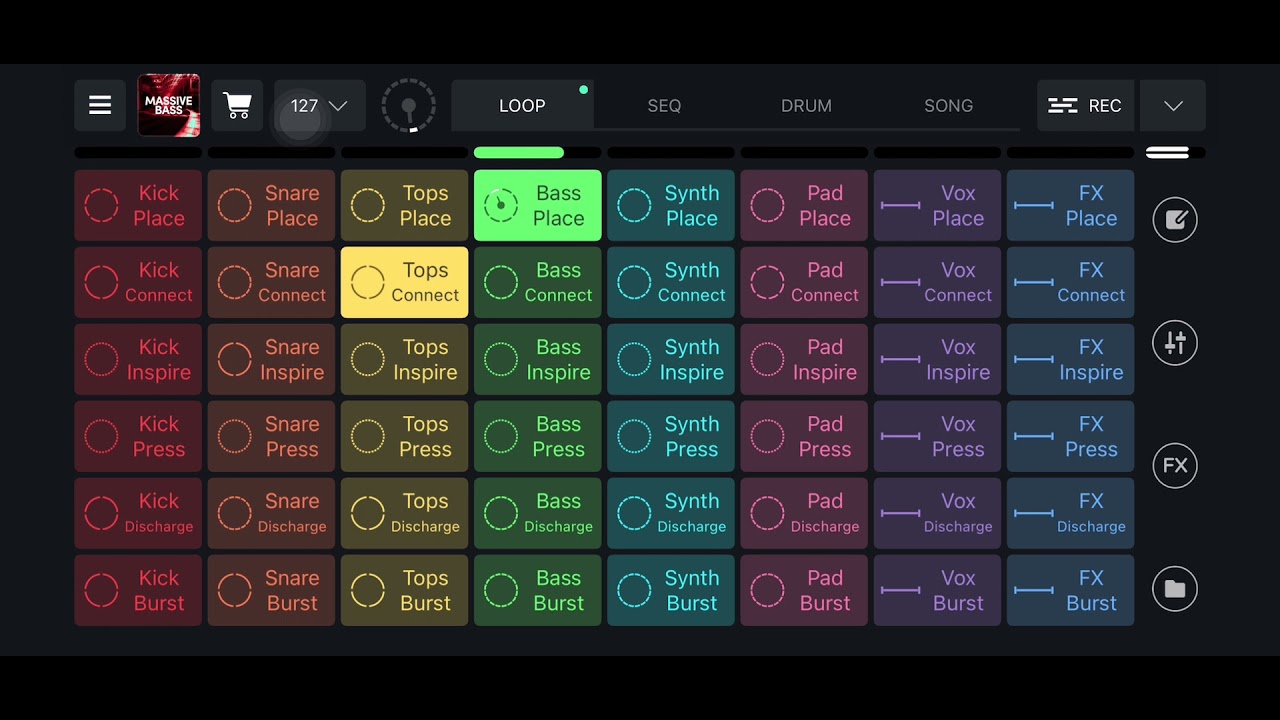Activate the Pad Discharge pad
Image resolution: width=1280 pixels, height=720 pixels.
click(x=804, y=513)
